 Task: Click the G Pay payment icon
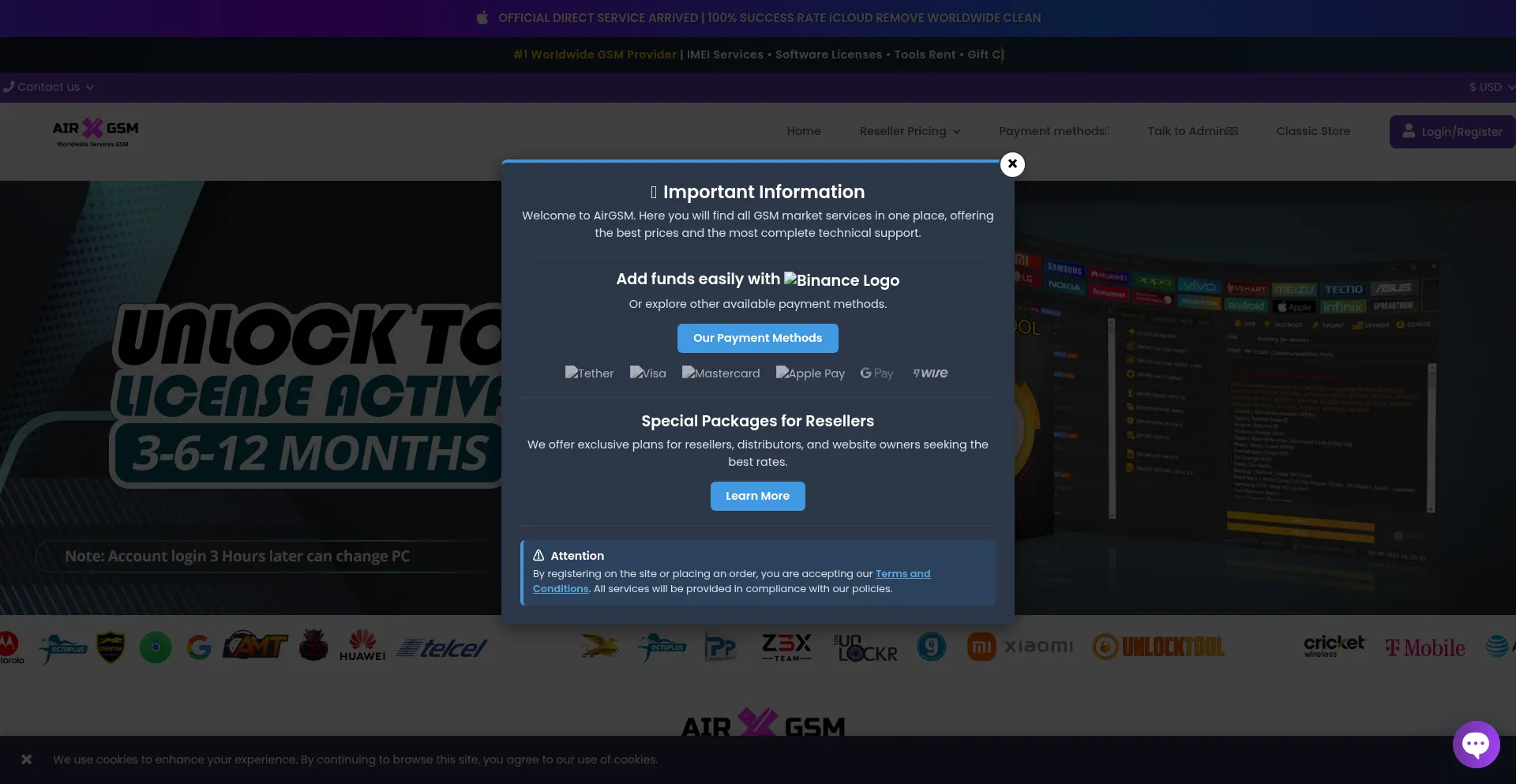pyautogui.click(x=876, y=373)
